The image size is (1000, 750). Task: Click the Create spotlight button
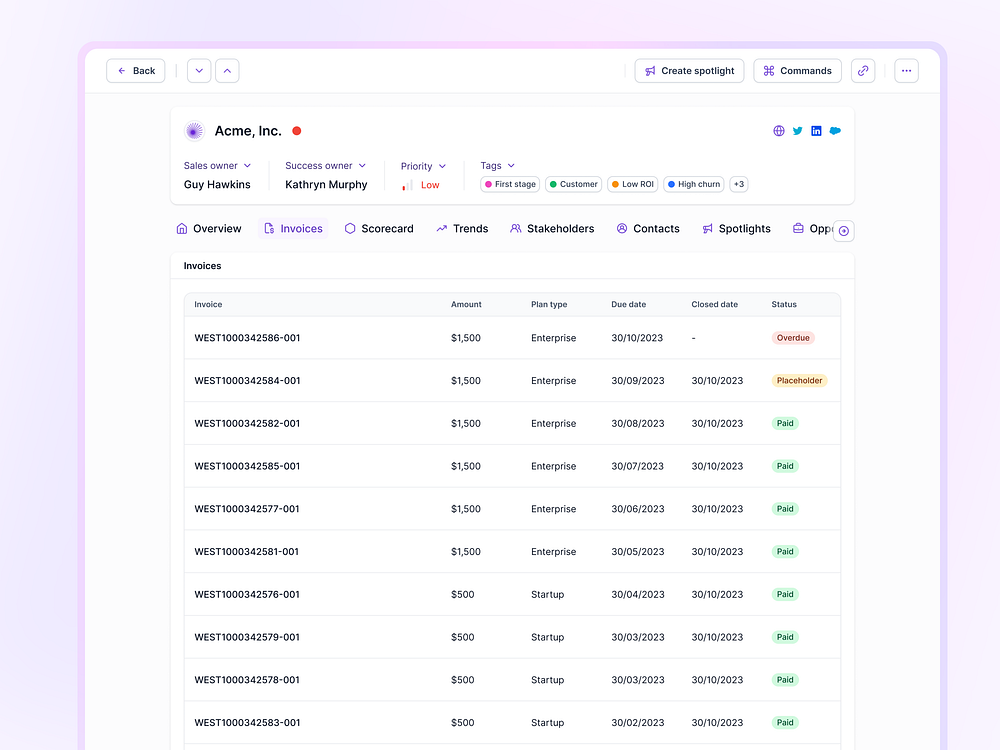(x=689, y=71)
